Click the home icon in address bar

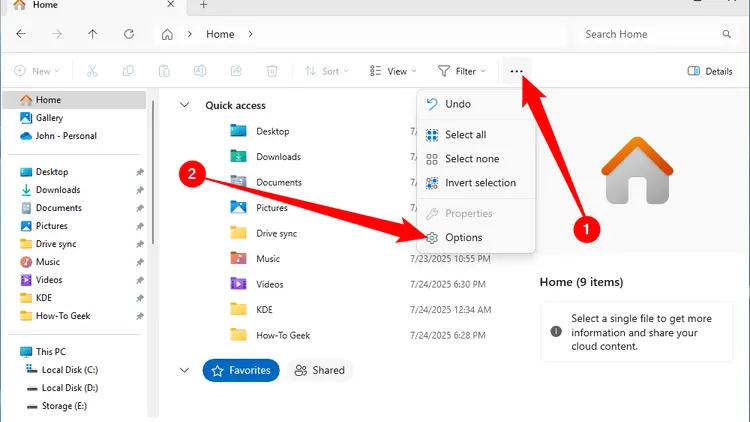(167, 34)
